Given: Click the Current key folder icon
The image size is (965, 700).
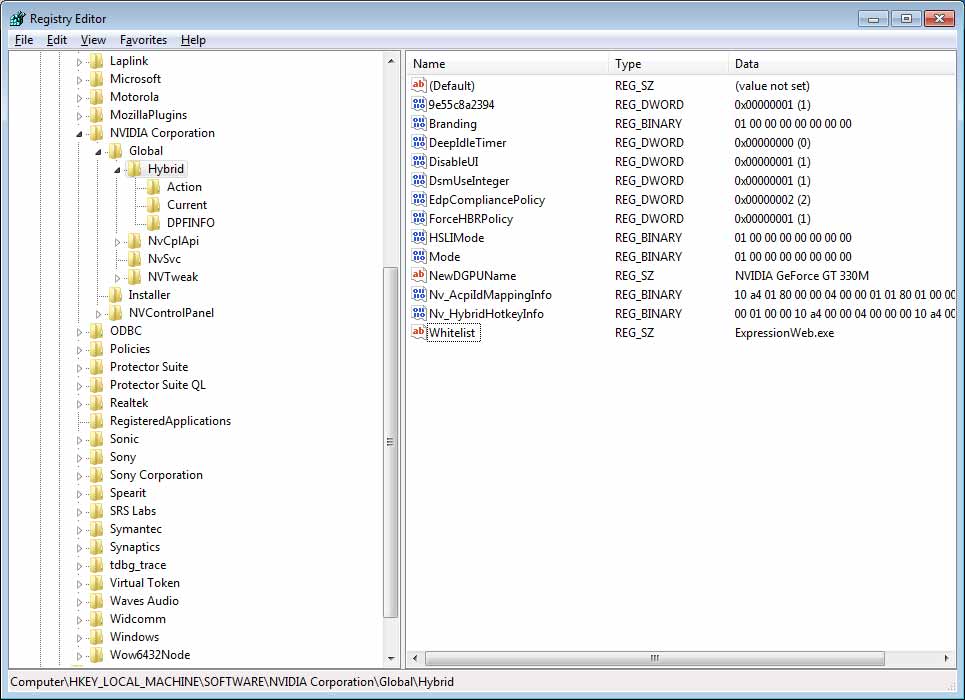Looking at the screenshot, I should click(153, 205).
